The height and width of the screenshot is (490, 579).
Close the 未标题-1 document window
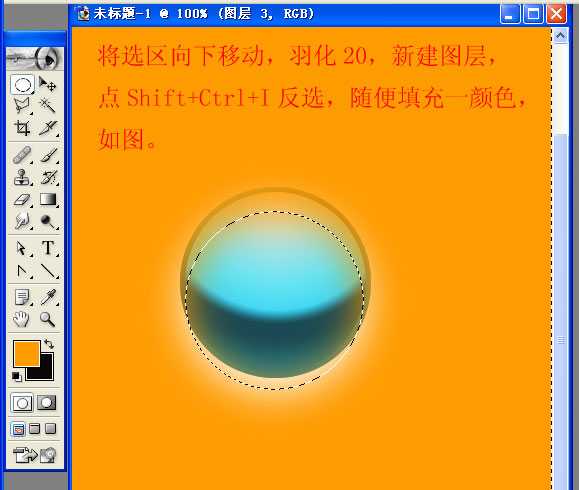[556, 14]
